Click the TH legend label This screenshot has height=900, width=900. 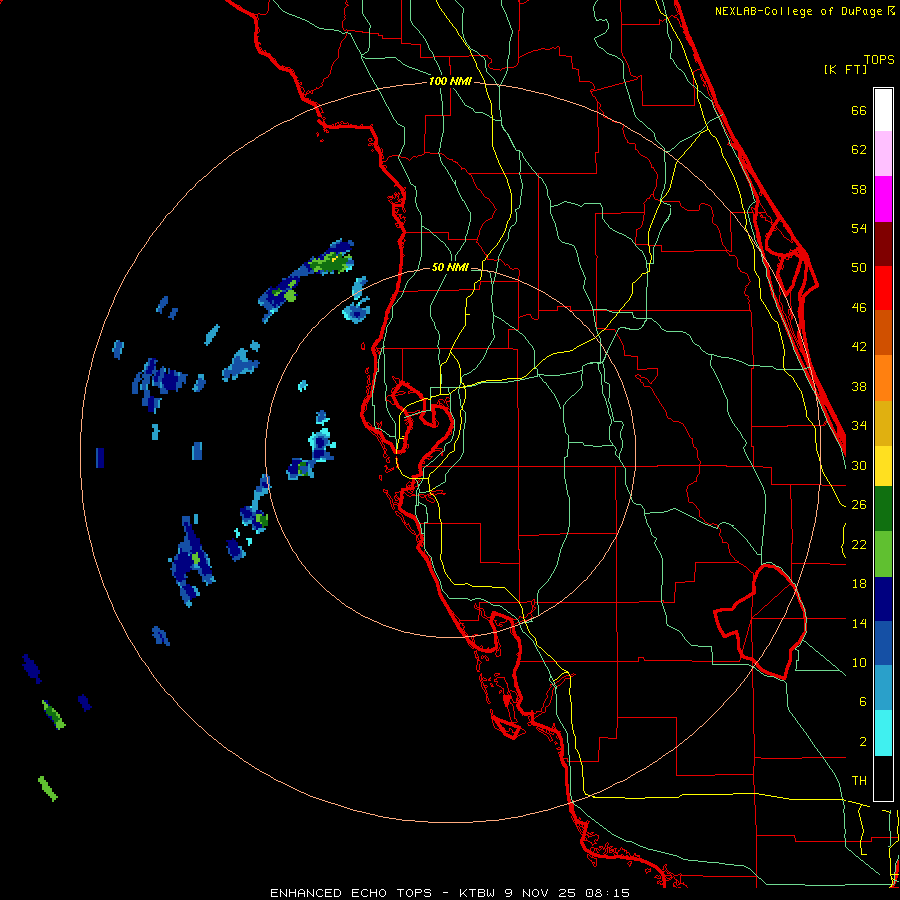(859, 781)
